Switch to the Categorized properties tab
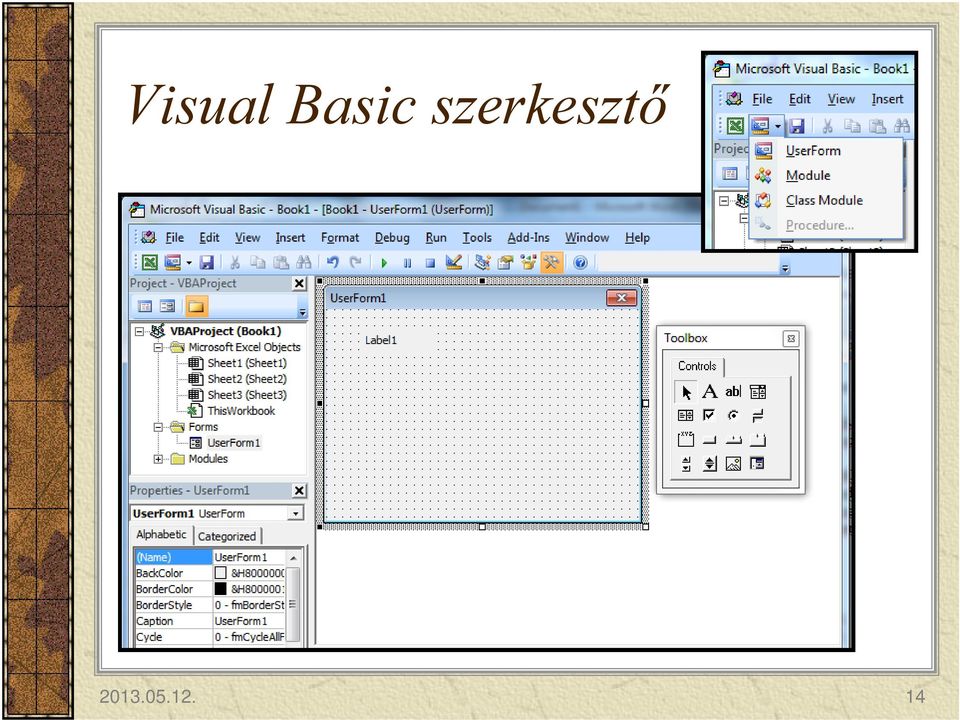The width and height of the screenshot is (960, 720). (x=227, y=536)
